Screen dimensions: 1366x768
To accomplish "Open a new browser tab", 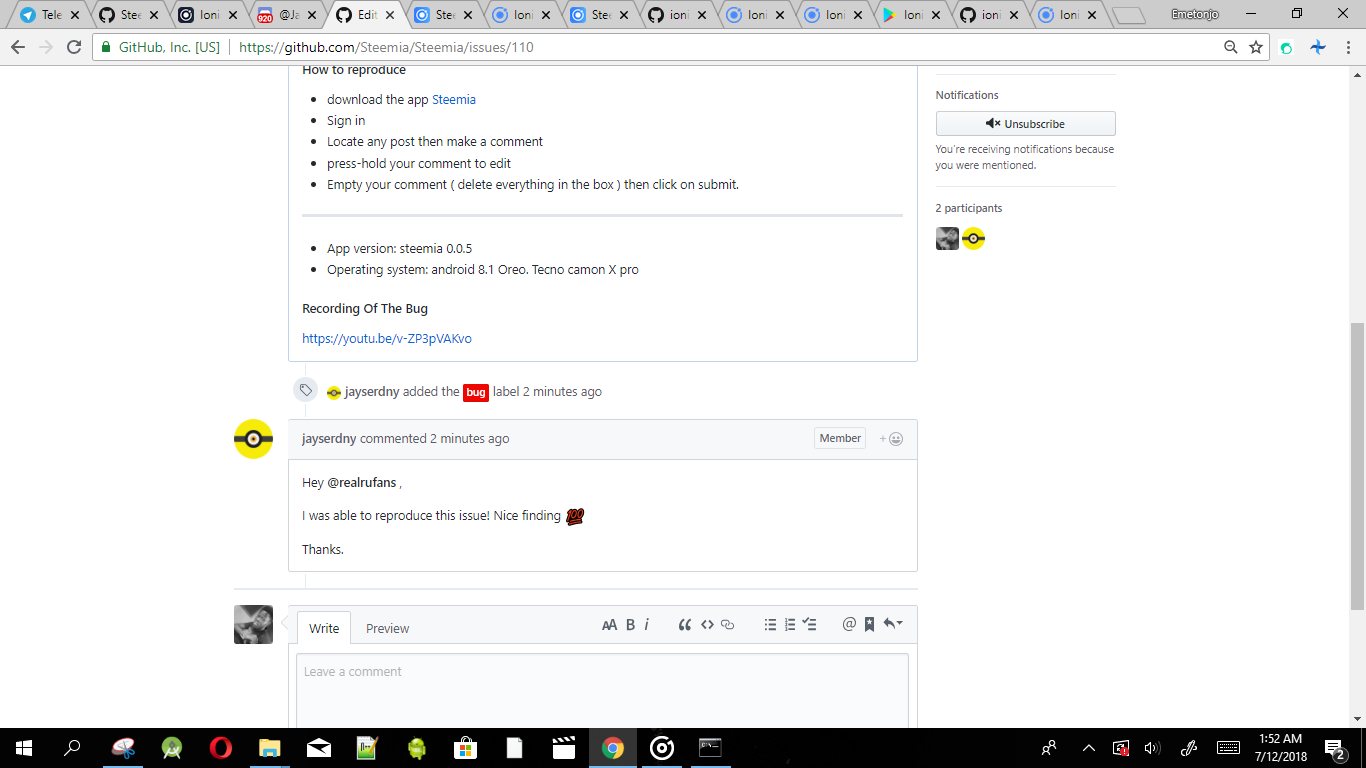I will coord(1128,15).
